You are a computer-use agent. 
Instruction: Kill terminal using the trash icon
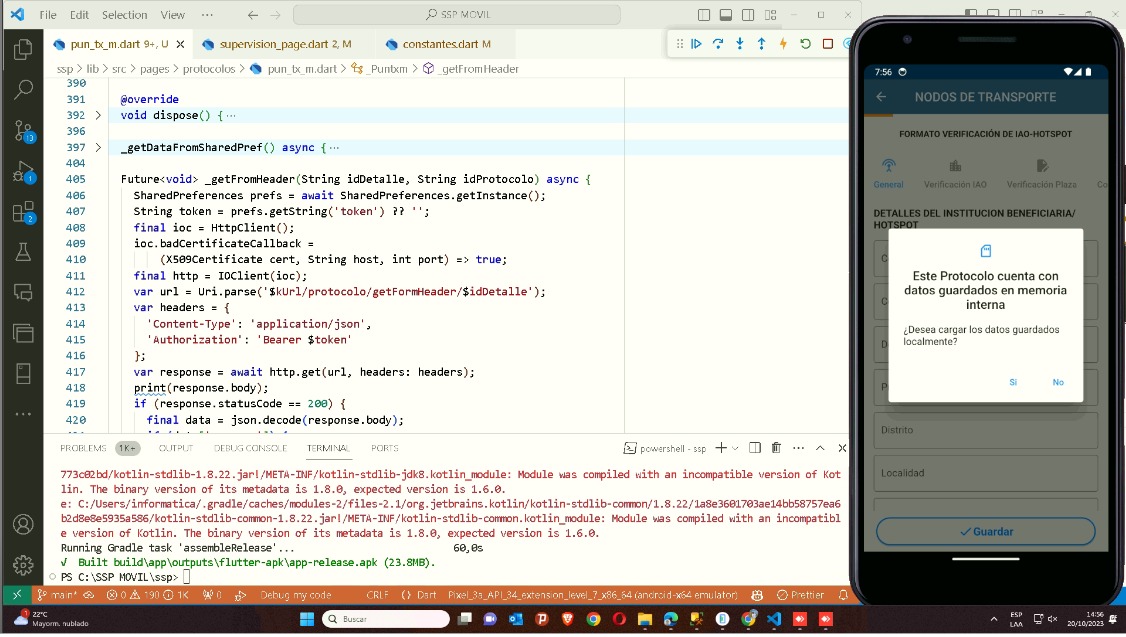[x=776, y=448]
